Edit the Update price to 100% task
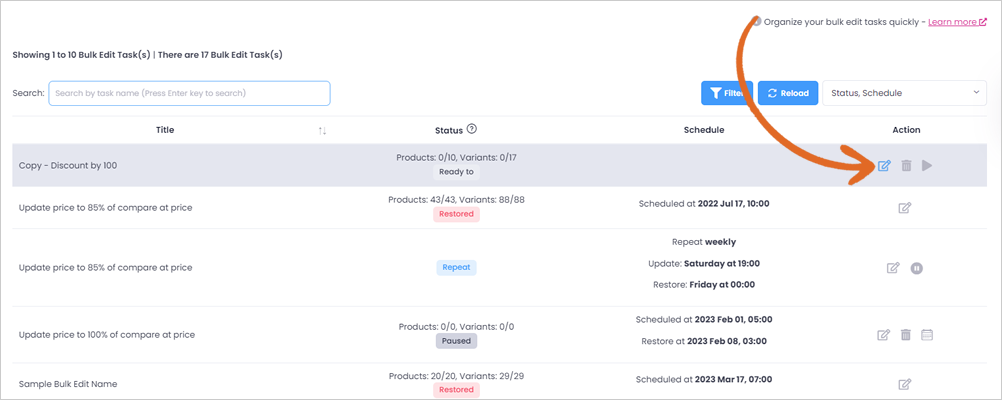This screenshot has width=1002, height=400. (884, 334)
